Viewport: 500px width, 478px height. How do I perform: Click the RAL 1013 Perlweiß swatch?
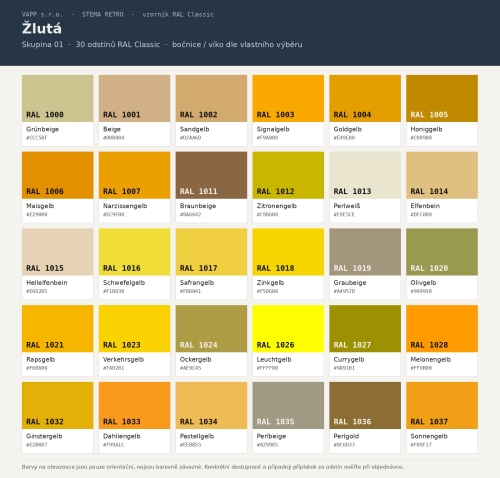pos(365,187)
